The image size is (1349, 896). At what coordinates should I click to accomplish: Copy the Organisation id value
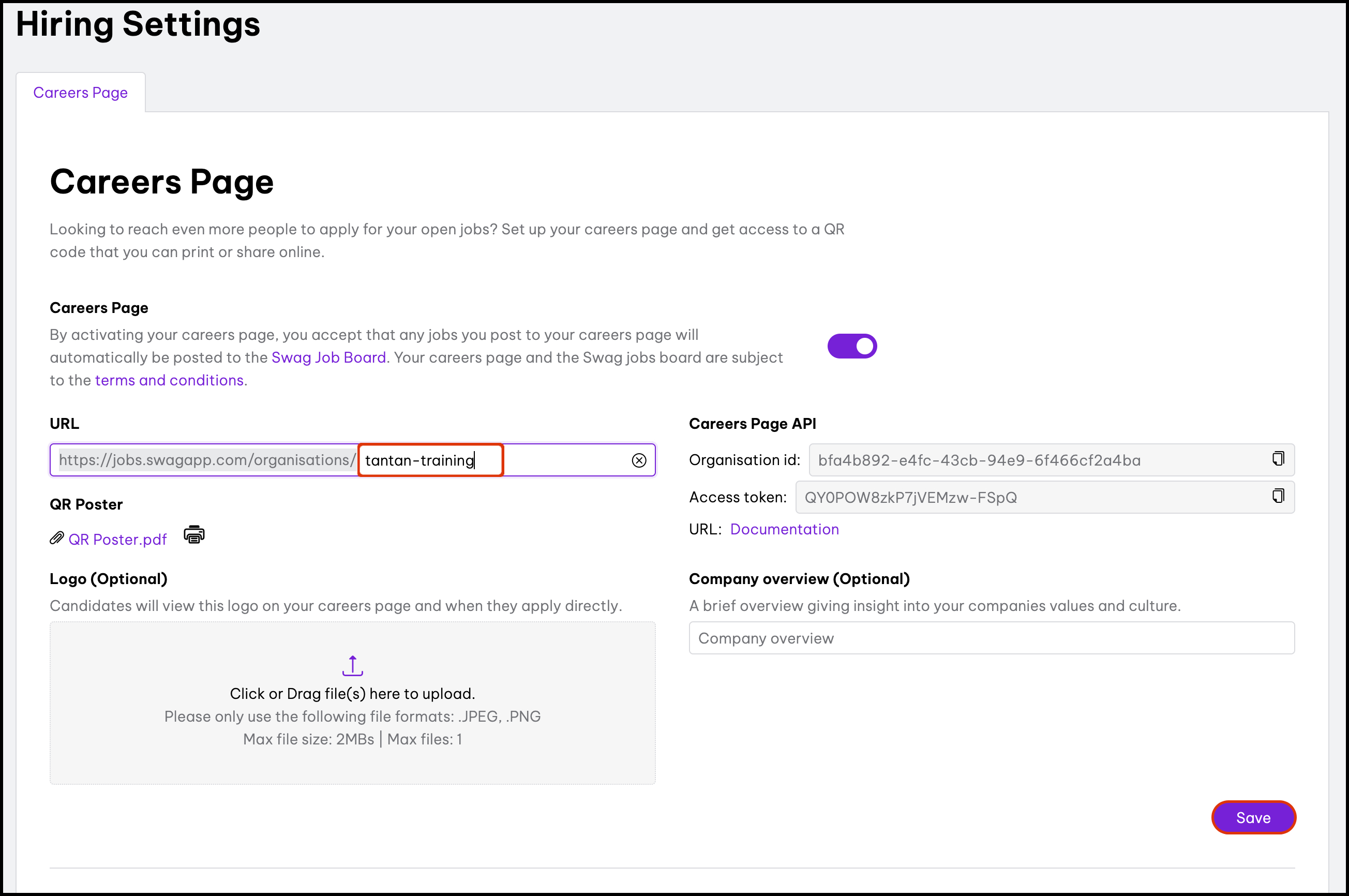tap(1278, 459)
